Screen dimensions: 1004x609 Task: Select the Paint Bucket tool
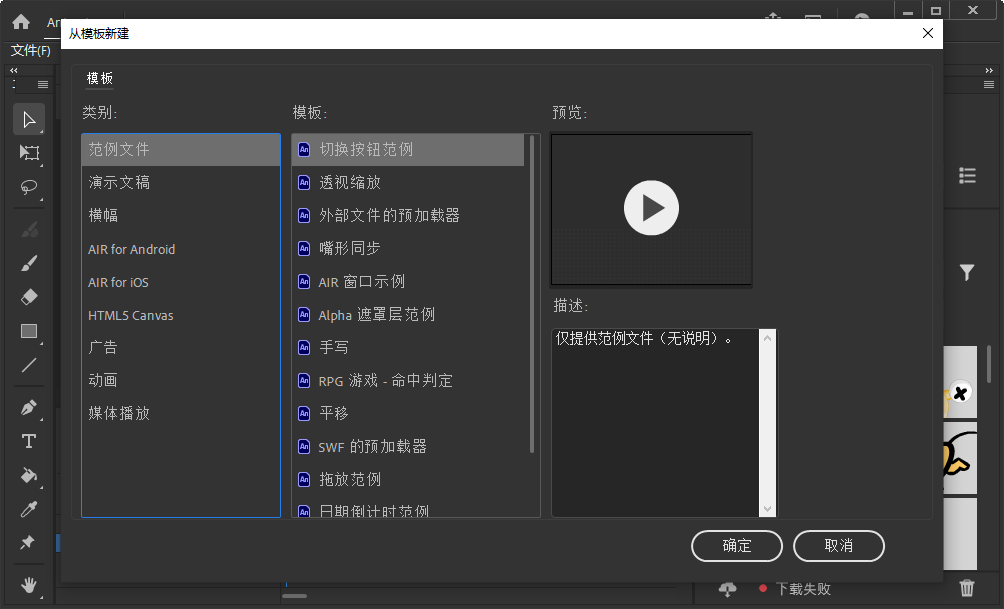(28, 475)
